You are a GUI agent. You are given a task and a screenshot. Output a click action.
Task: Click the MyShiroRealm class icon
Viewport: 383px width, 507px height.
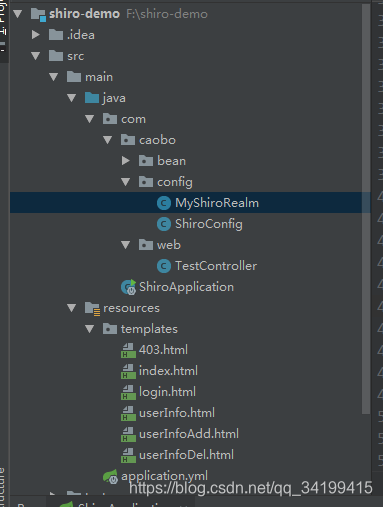[164, 203]
